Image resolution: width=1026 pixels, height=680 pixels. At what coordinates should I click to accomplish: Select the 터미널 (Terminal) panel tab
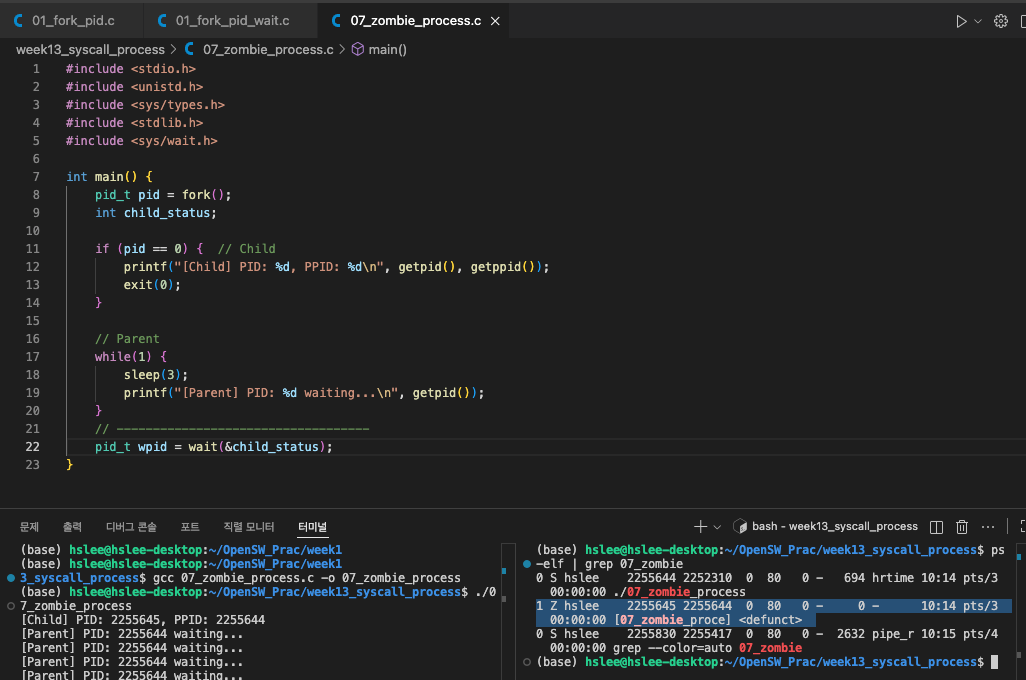[x=312, y=527]
